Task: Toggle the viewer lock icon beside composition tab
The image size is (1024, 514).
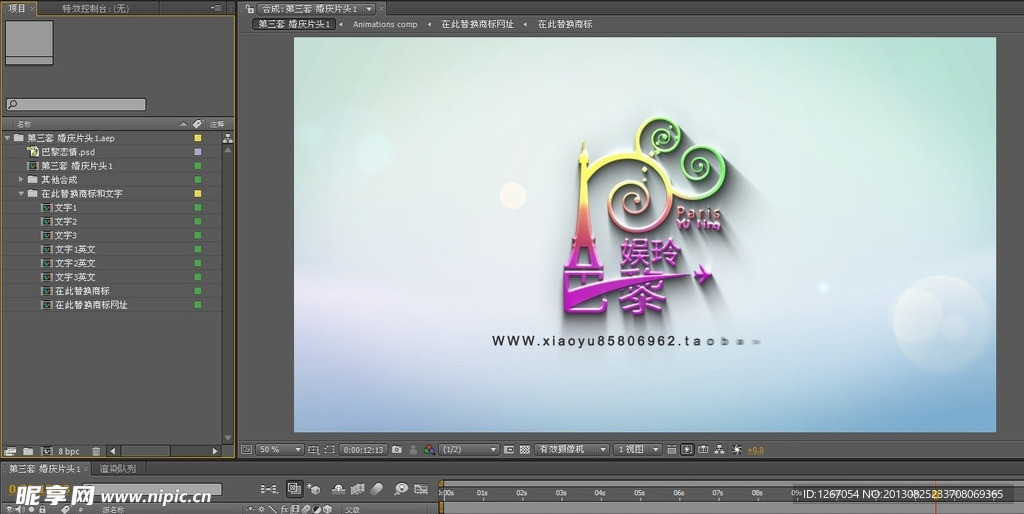Action: tap(250, 8)
